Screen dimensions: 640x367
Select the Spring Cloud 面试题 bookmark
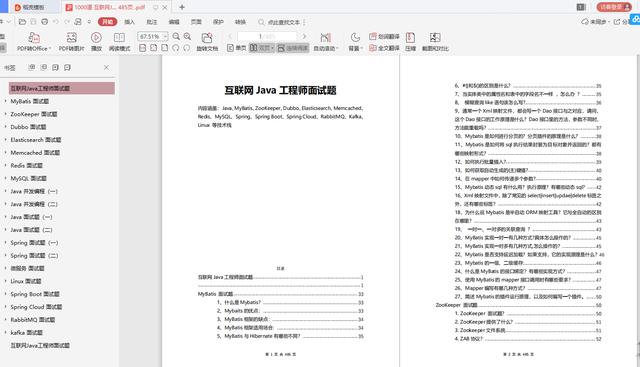coord(36,307)
